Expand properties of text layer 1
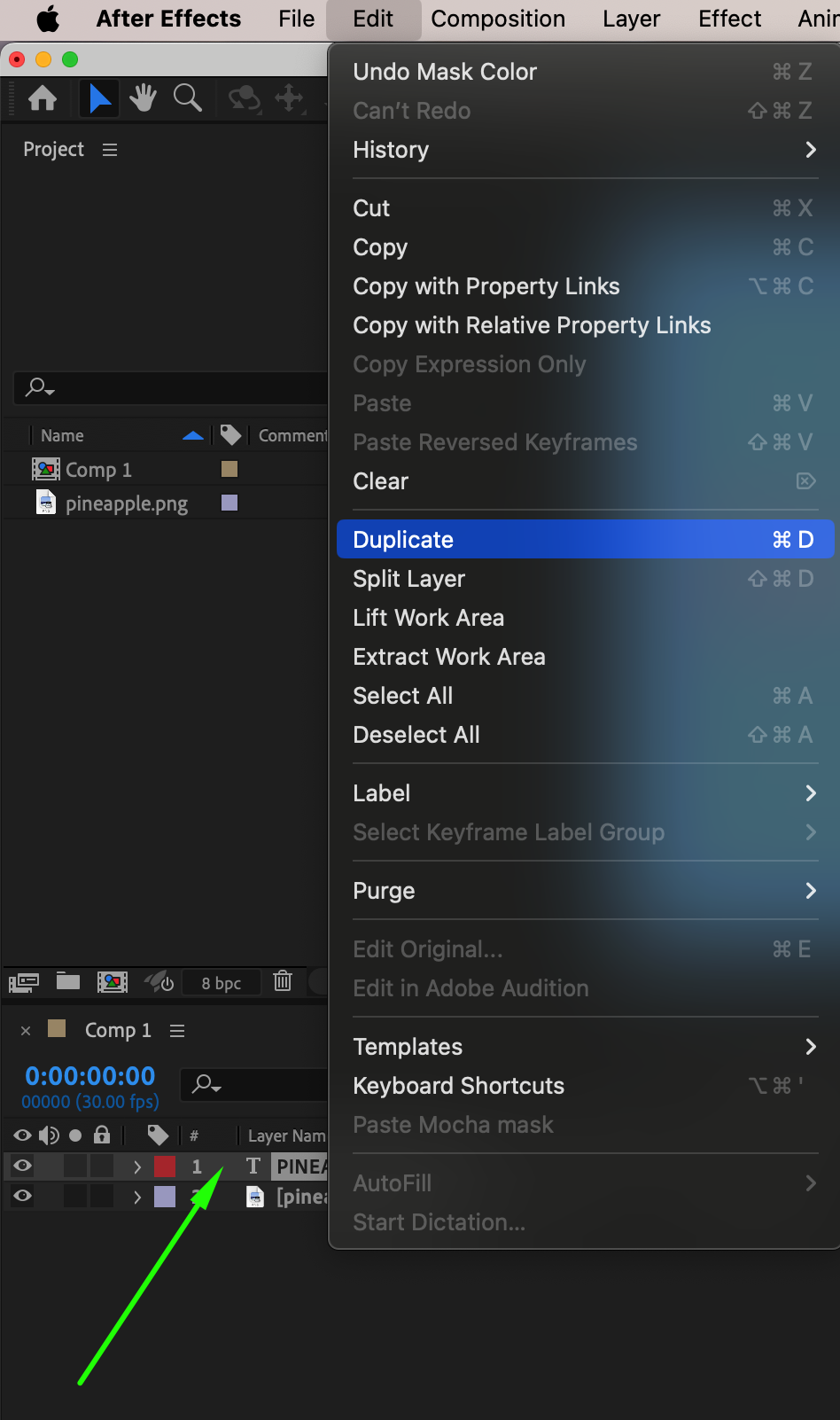The width and height of the screenshot is (840, 1420). [x=137, y=1166]
